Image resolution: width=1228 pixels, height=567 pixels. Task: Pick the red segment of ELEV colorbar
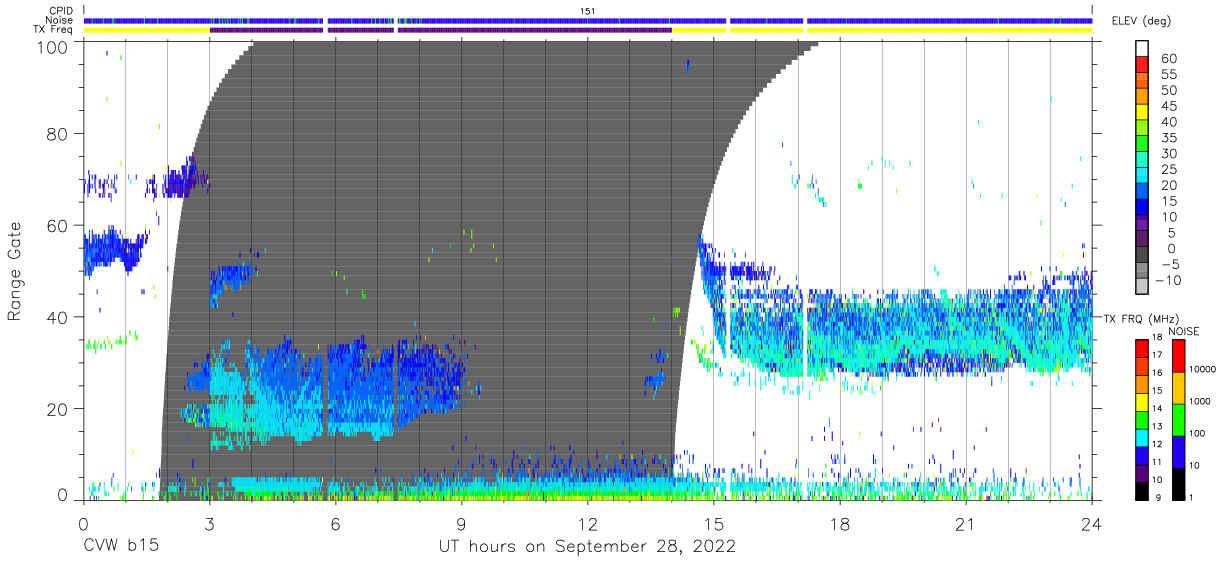(1142, 66)
